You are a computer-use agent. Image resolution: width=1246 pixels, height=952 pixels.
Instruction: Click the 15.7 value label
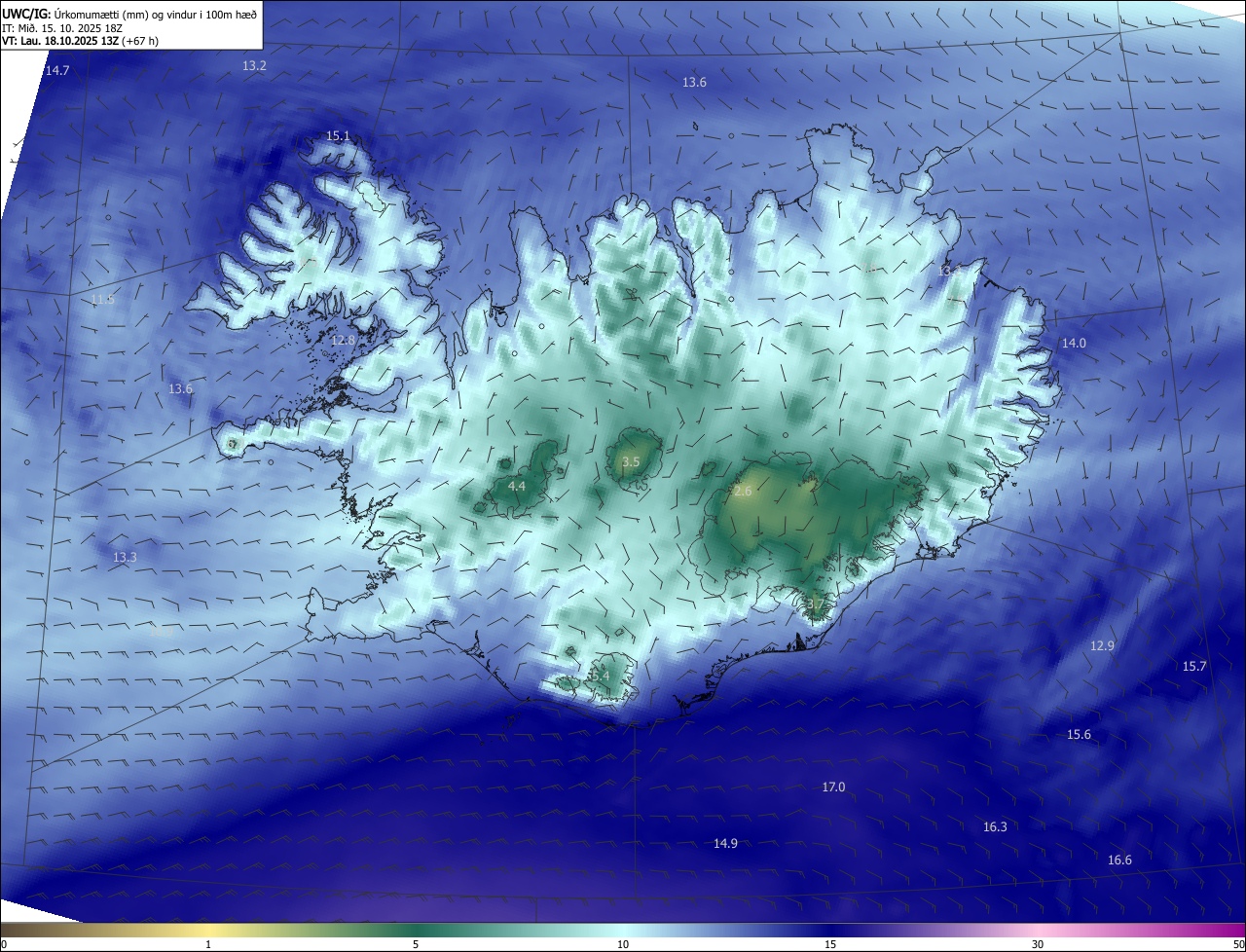pyautogui.click(x=1194, y=666)
